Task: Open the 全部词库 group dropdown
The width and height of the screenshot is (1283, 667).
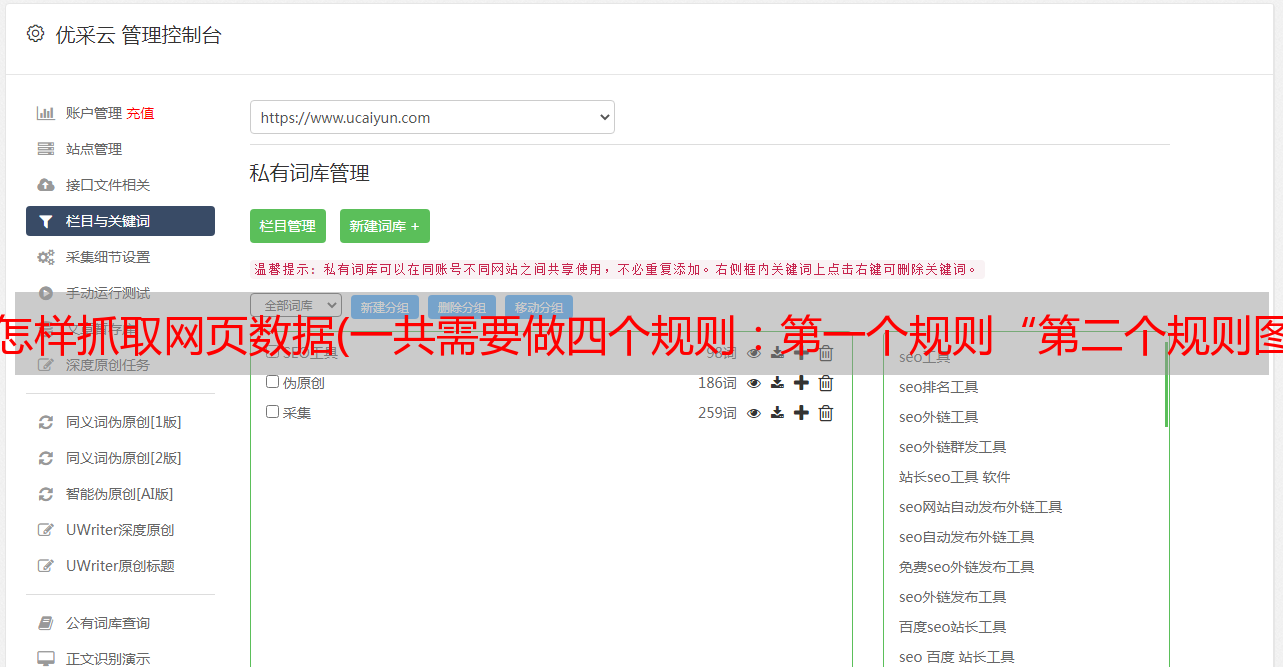Action: [x=296, y=305]
